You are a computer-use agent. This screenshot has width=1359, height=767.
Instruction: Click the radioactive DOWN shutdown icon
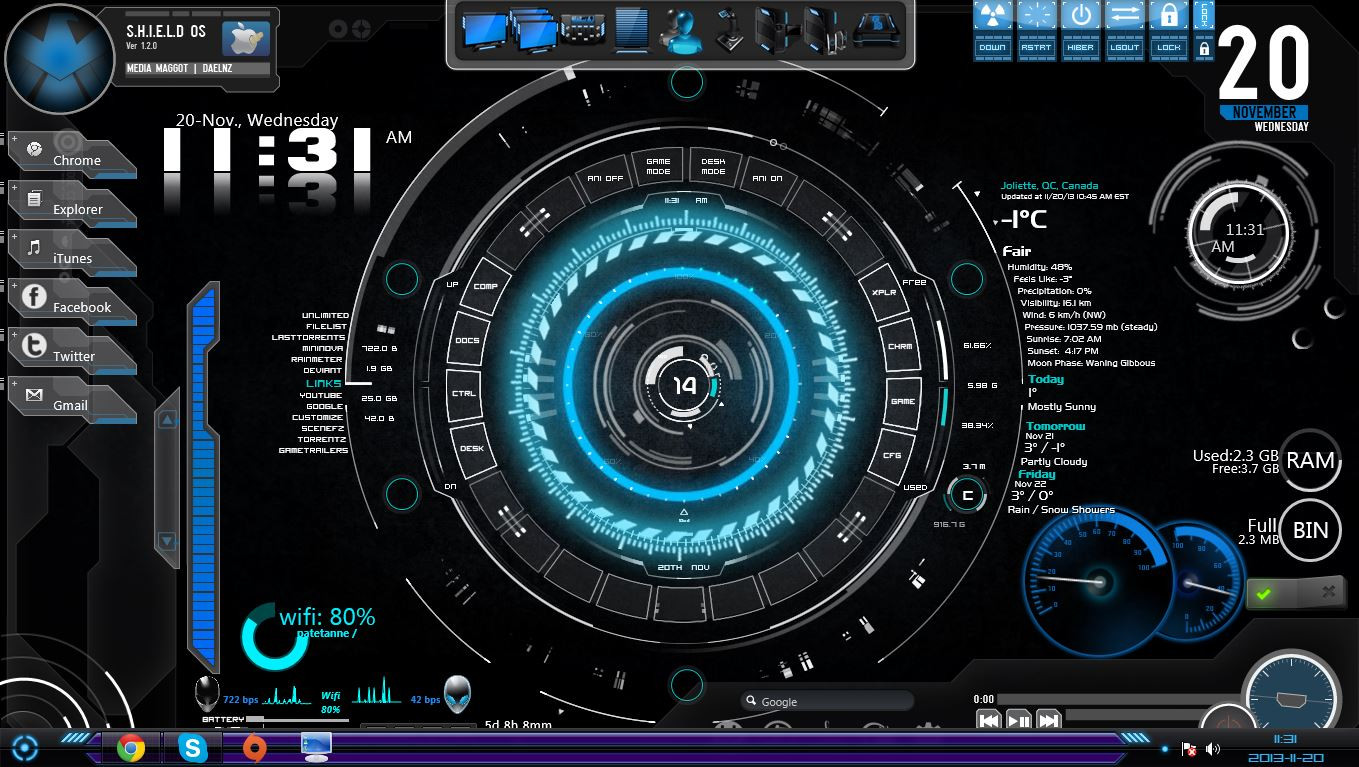[992, 30]
